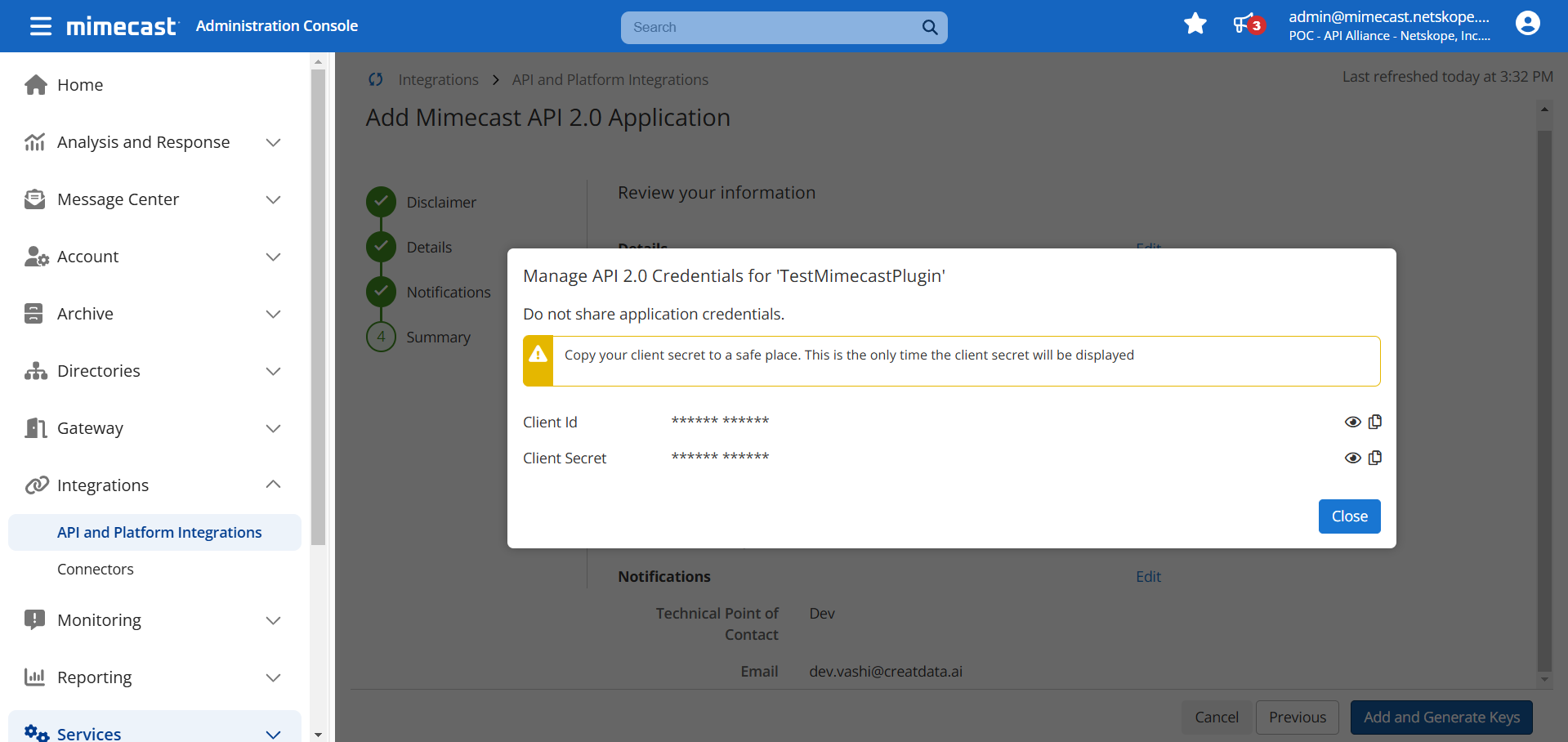Open favorites star icon
Screen dimensions: 1568x742
(1195, 25)
